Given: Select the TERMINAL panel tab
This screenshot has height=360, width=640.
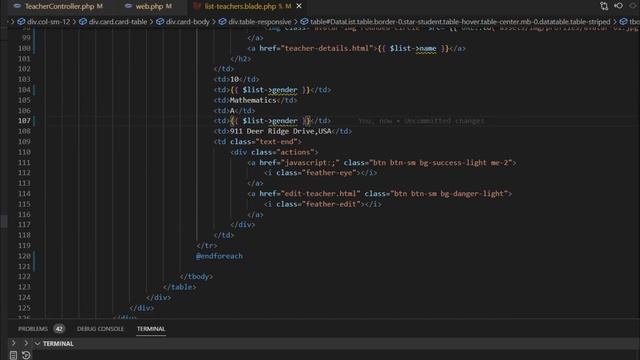Looking at the screenshot, I should (151, 329).
